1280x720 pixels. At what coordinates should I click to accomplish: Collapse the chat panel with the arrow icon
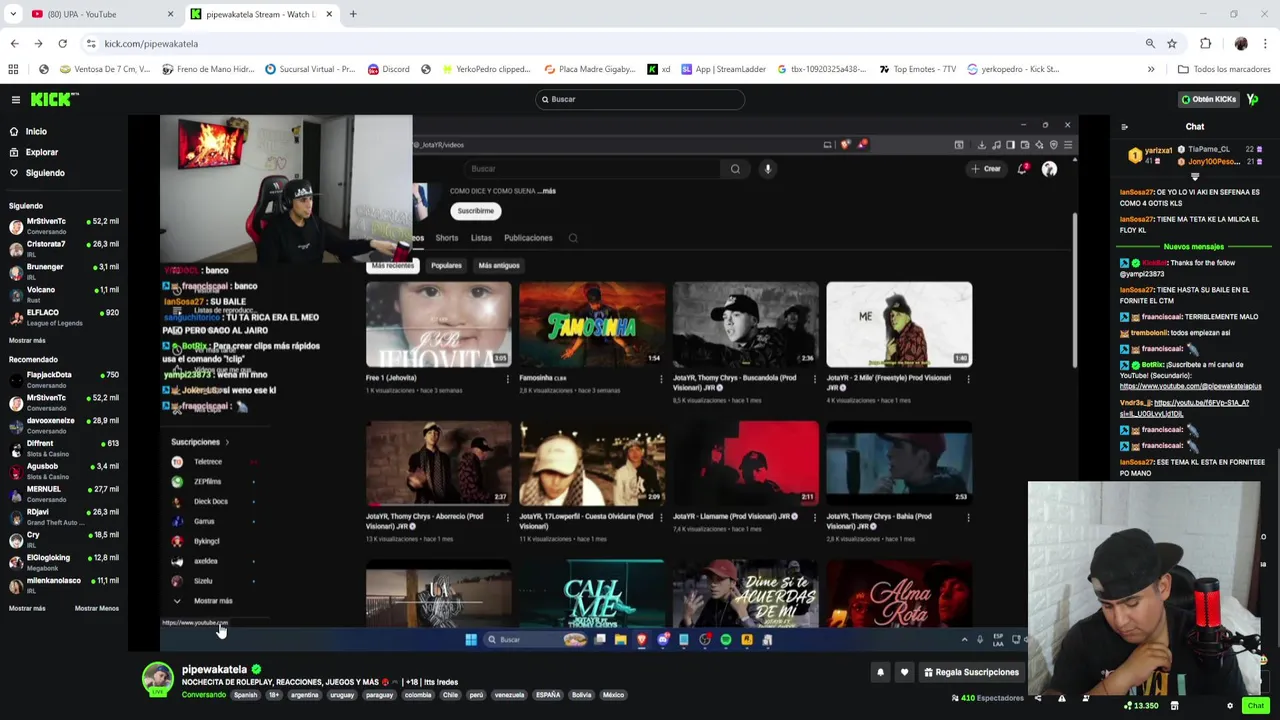pyautogui.click(x=1124, y=127)
